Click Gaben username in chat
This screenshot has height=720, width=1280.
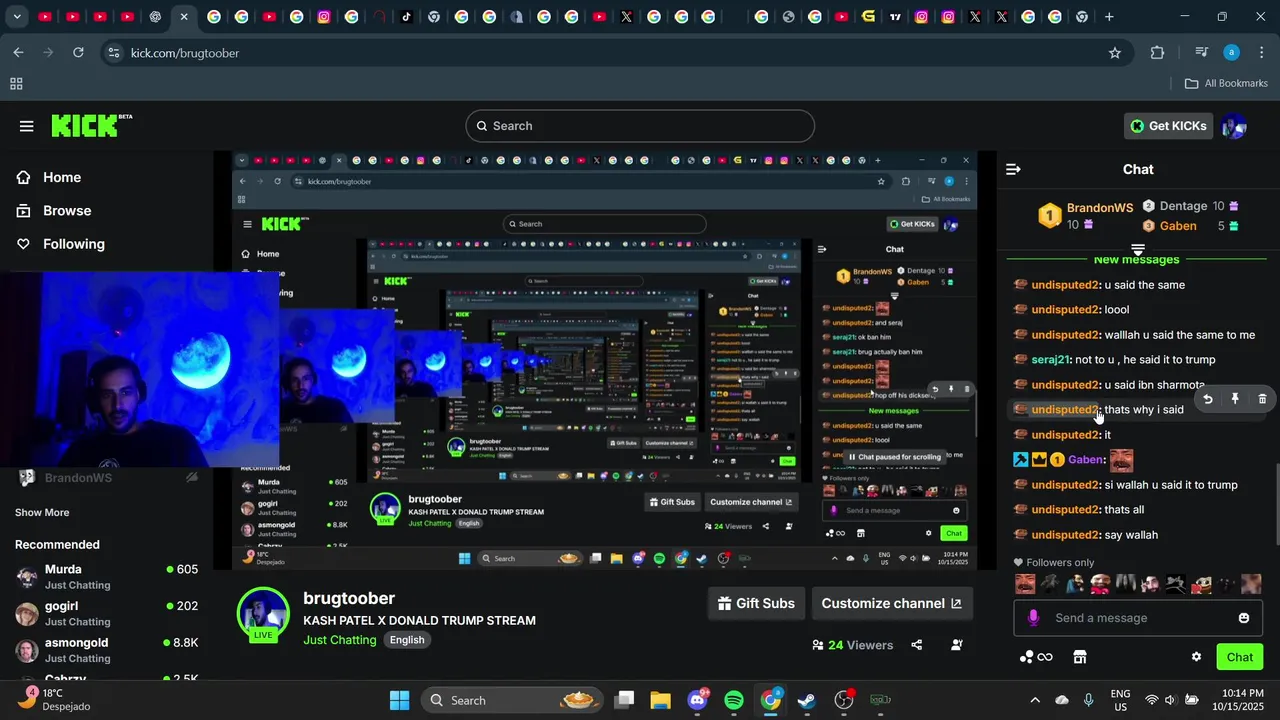1085,460
